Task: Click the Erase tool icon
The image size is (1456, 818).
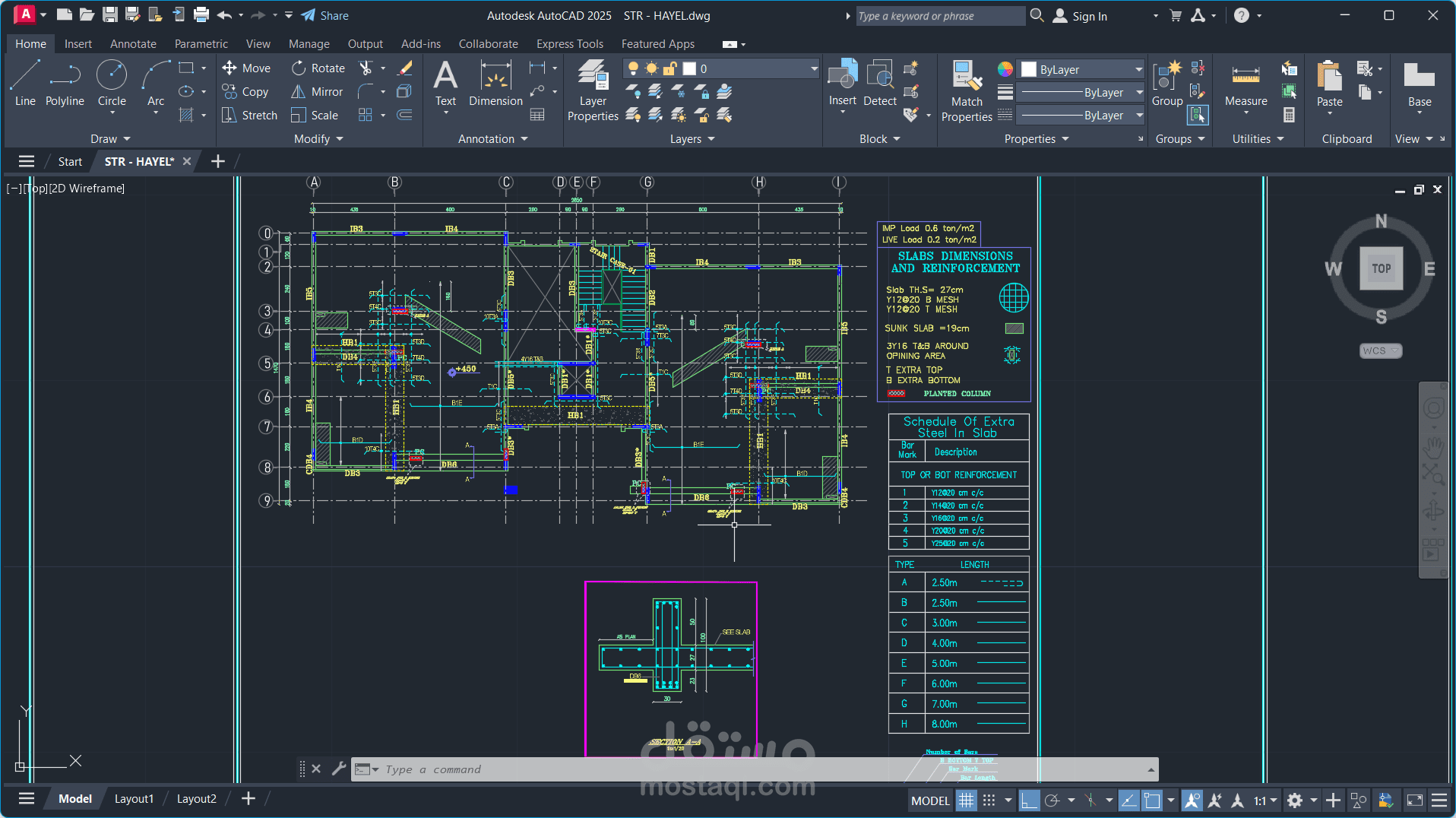Action: point(405,68)
